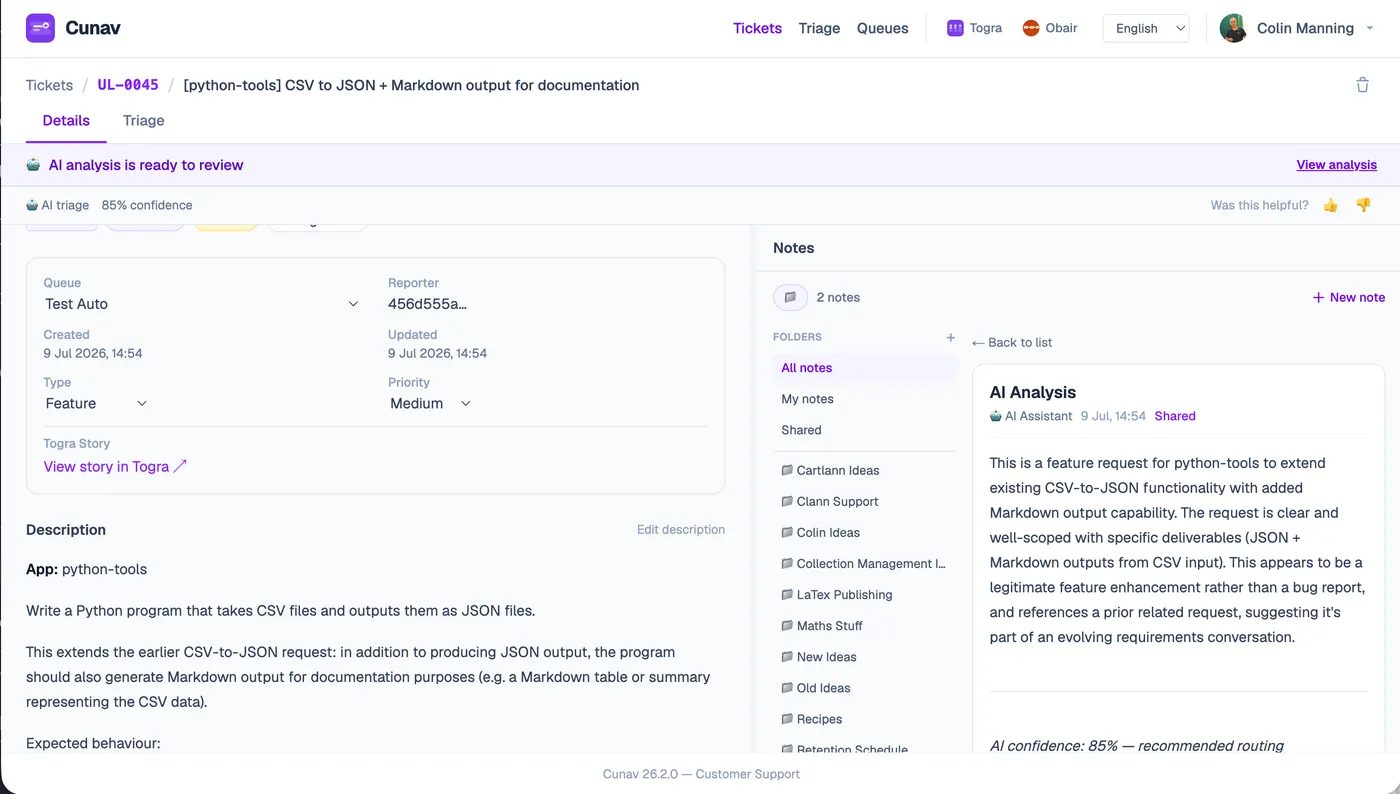Click the Cunav logo icon
Screen dimensions: 1400x794
(40, 28)
